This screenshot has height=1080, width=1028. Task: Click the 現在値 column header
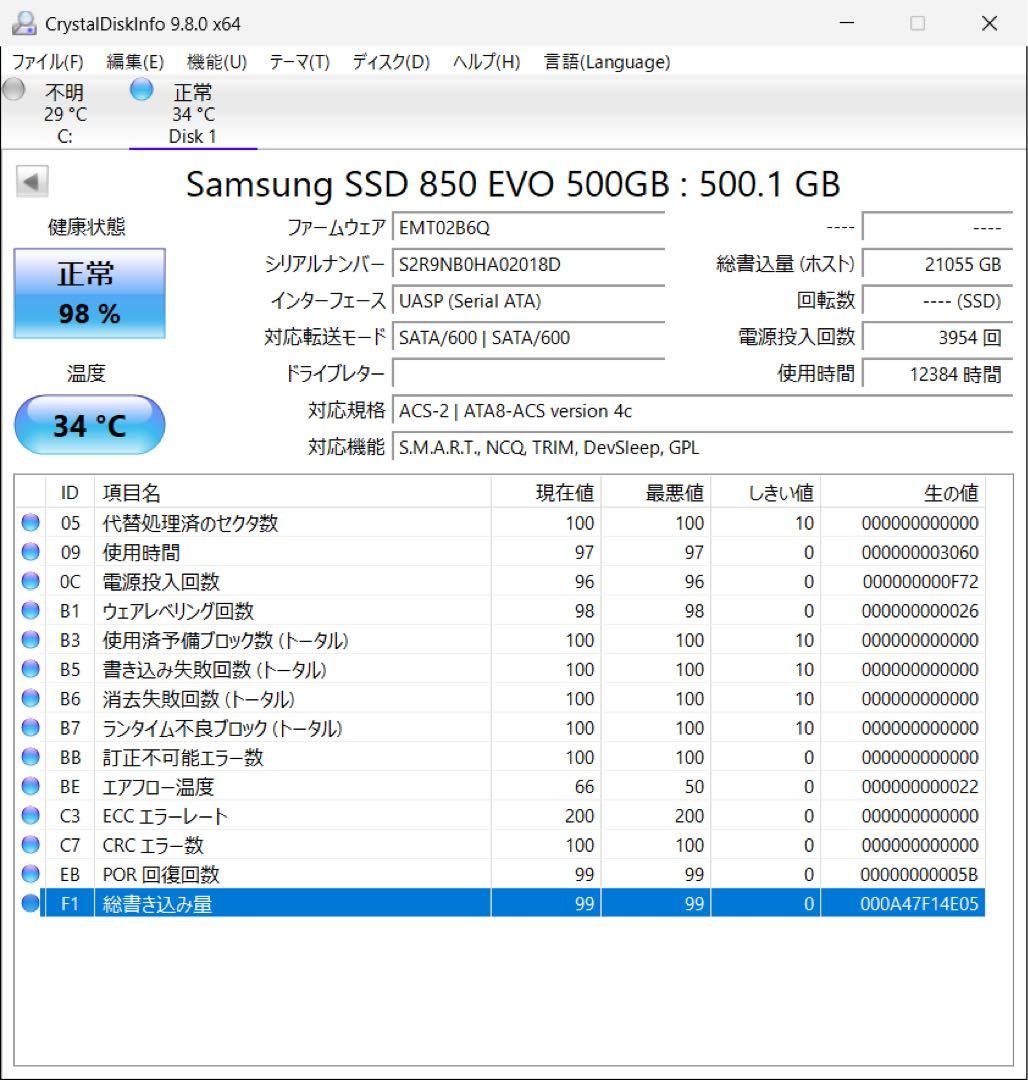coord(546,492)
